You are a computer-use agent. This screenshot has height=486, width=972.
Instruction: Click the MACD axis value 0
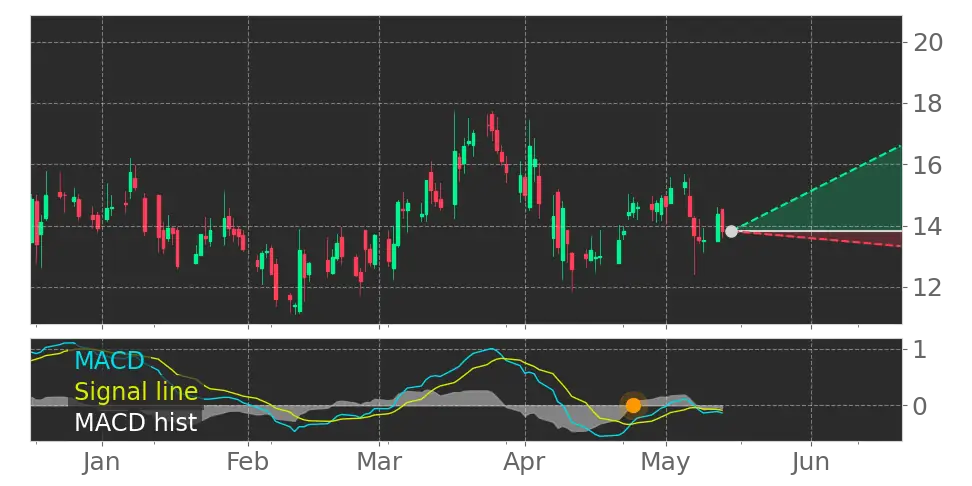(x=920, y=406)
